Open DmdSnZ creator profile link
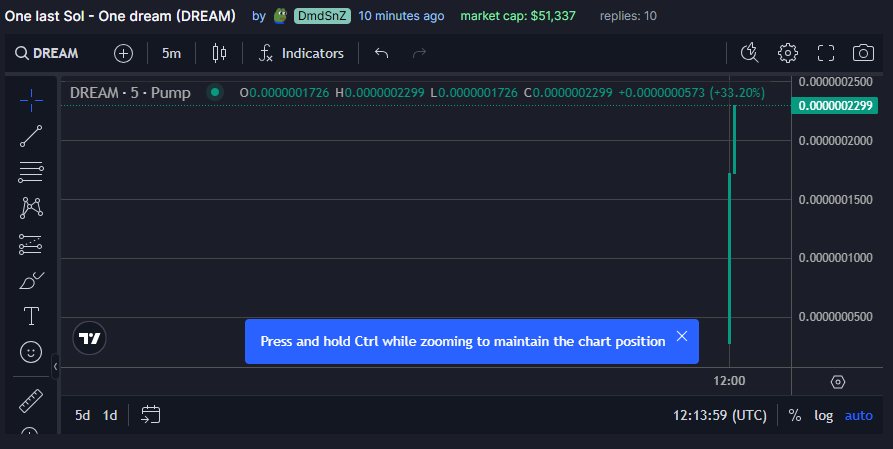This screenshot has width=893, height=449. (322, 16)
